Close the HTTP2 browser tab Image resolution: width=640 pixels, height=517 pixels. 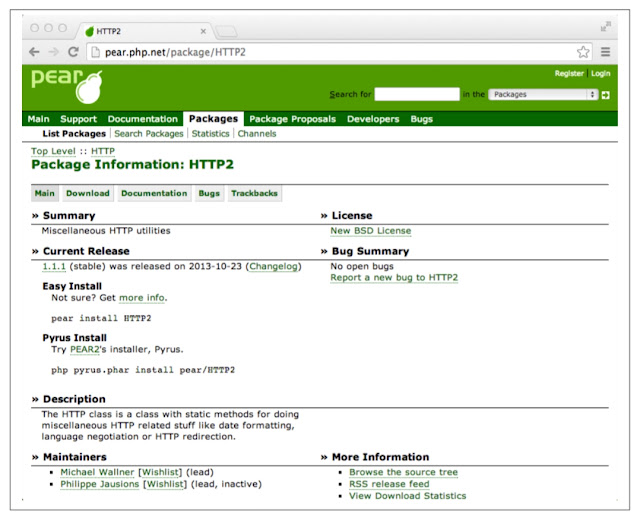pos(203,31)
